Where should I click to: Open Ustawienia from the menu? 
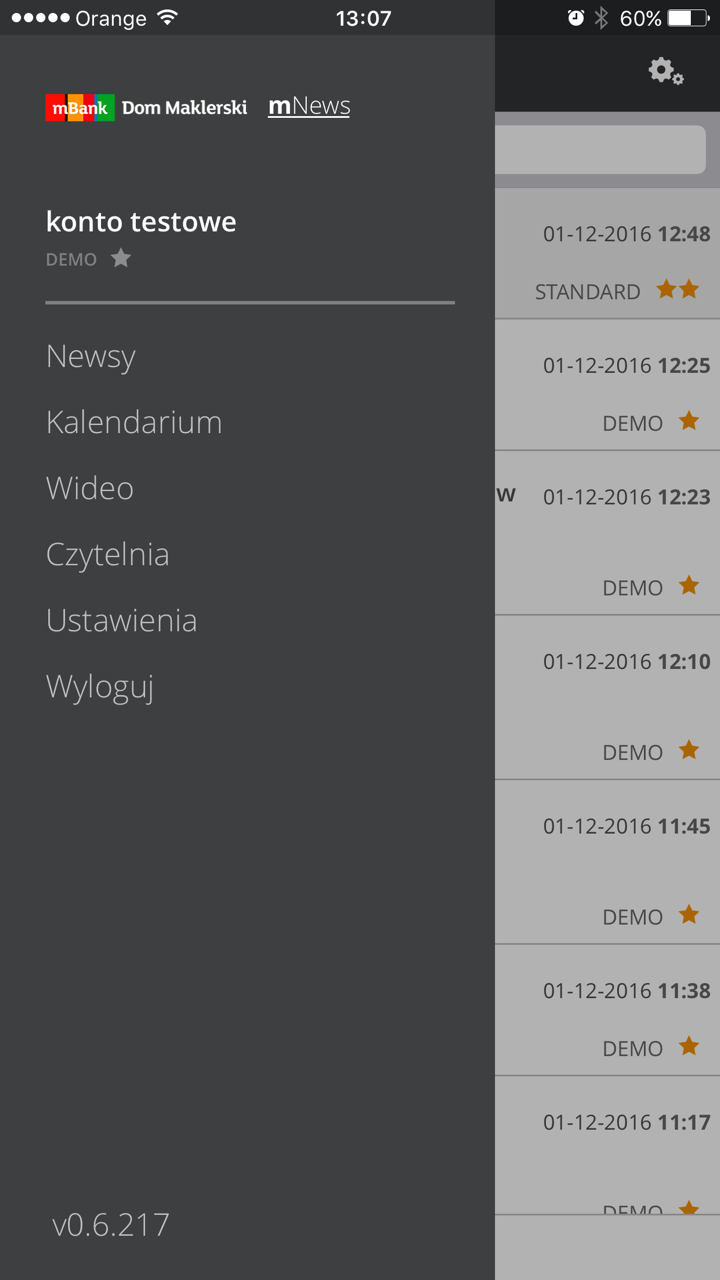(x=122, y=620)
